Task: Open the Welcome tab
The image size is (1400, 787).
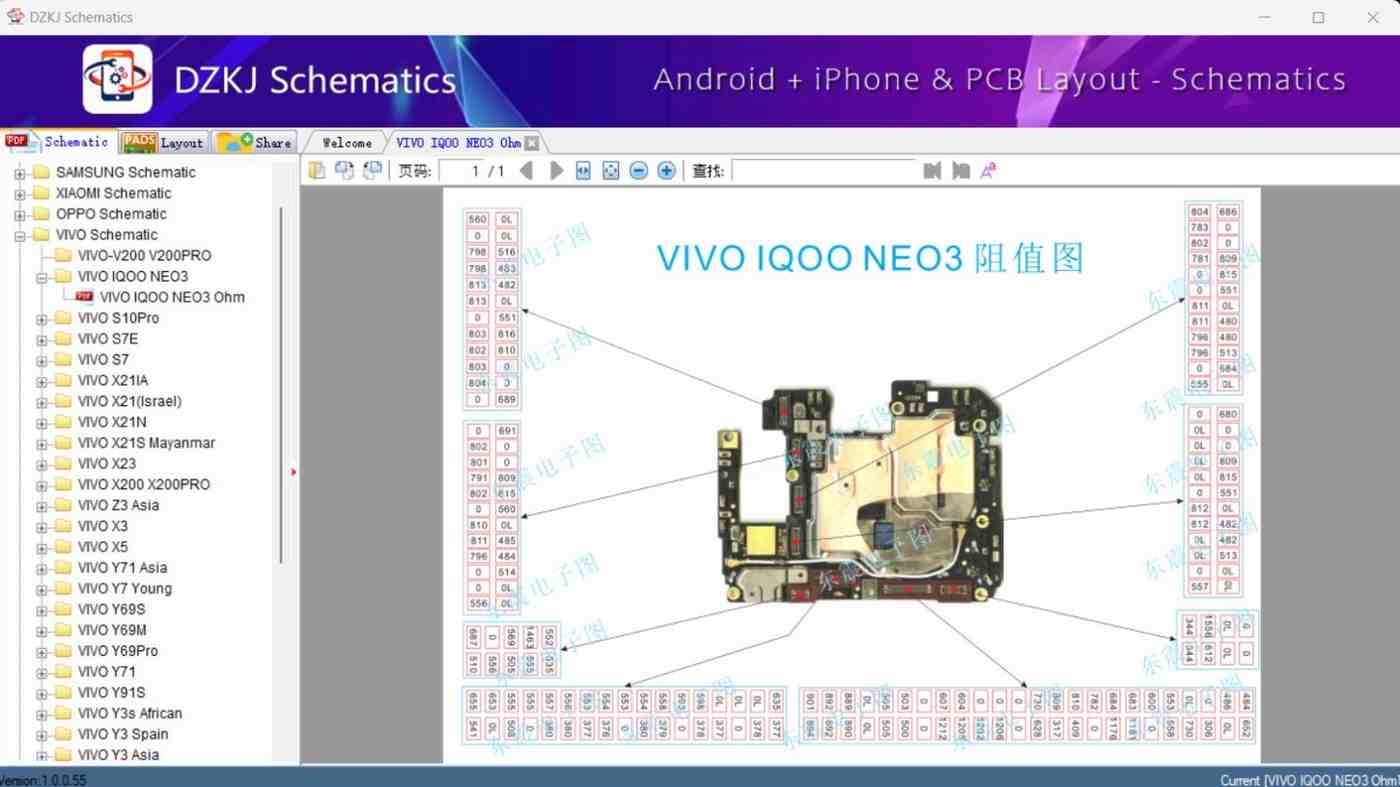Action: point(346,143)
